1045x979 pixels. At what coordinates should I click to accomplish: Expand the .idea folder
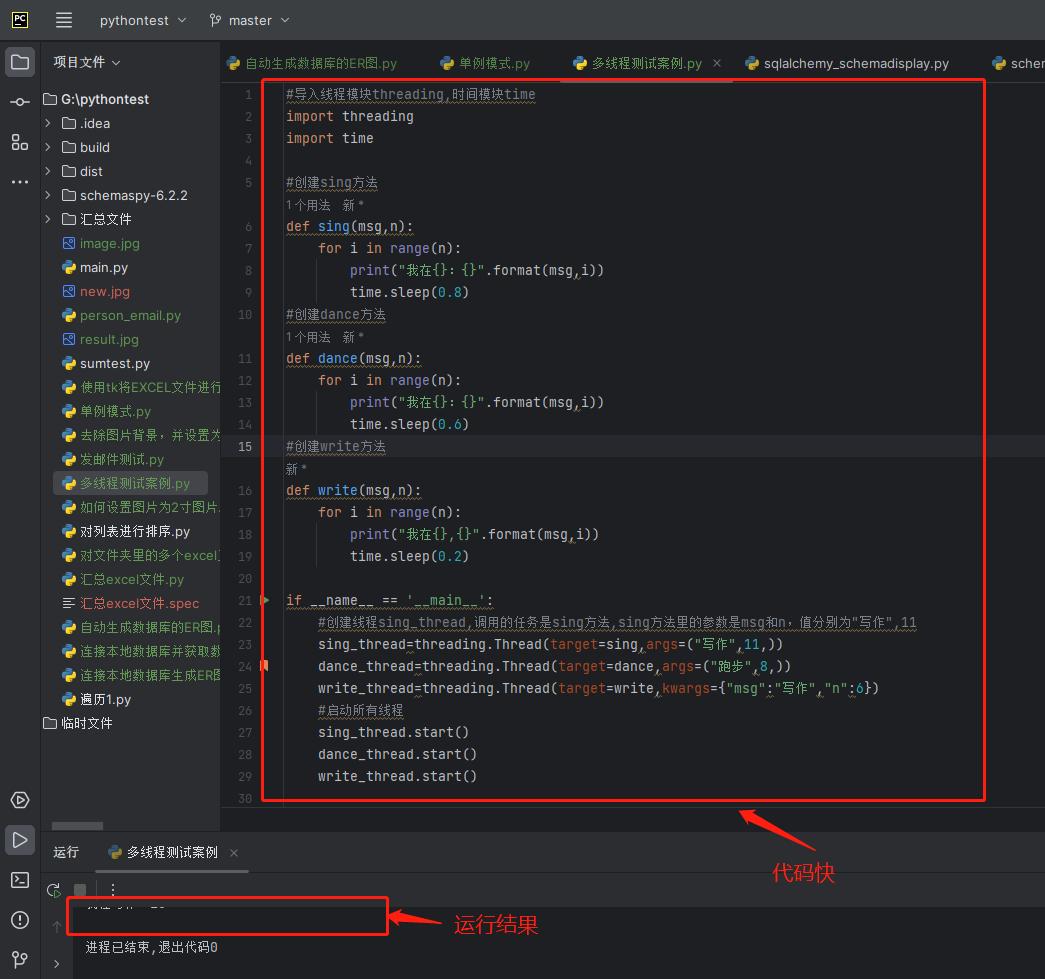[x=48, y=123]
